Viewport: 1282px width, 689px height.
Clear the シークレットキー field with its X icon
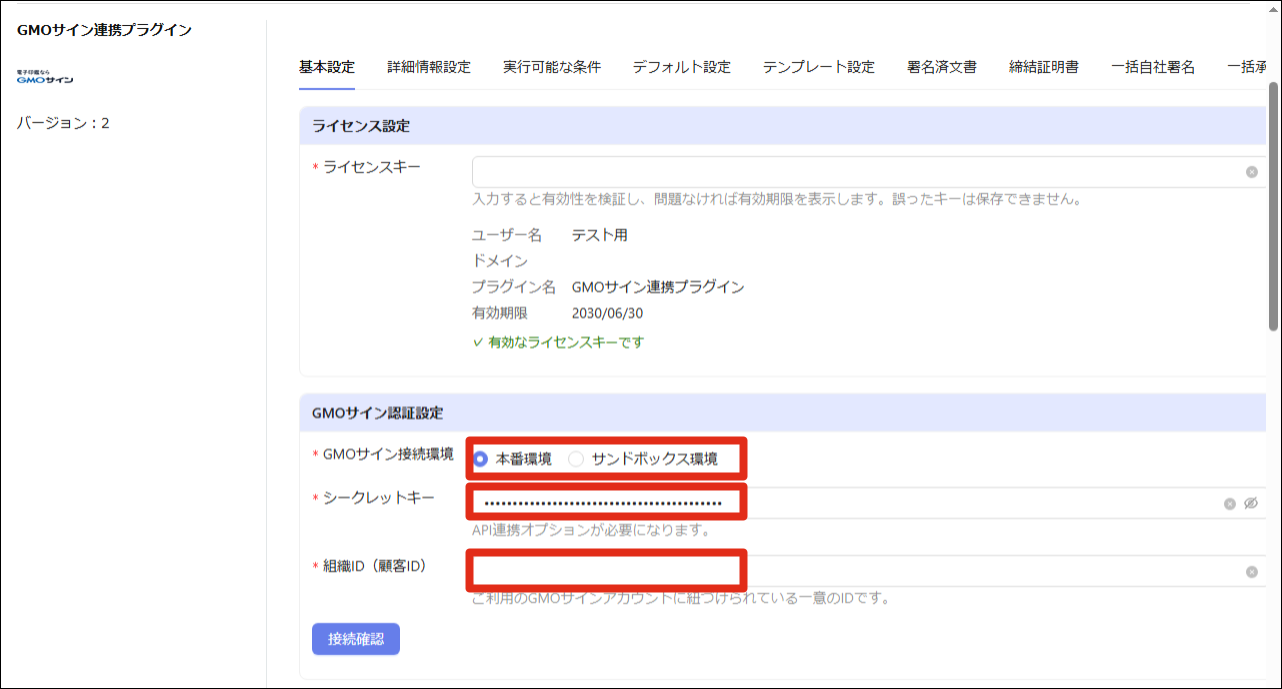pyautogui.click(x=1230, y=504)
